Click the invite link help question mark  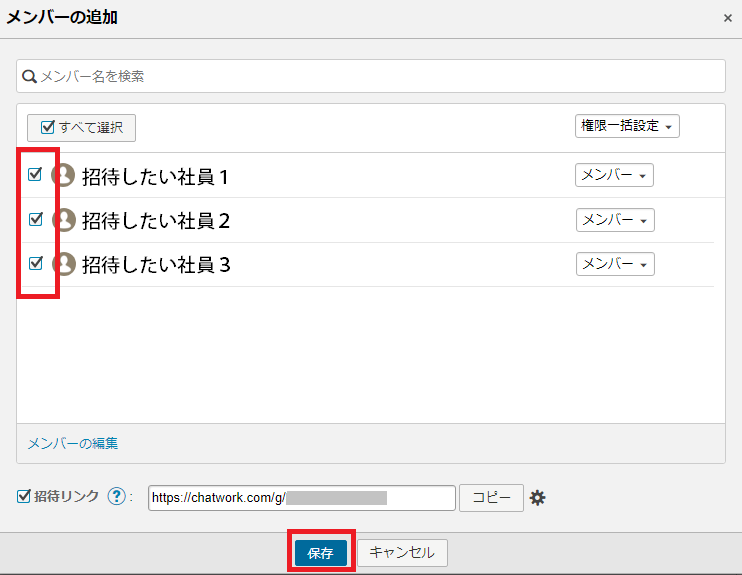click(x=116, y=497)
